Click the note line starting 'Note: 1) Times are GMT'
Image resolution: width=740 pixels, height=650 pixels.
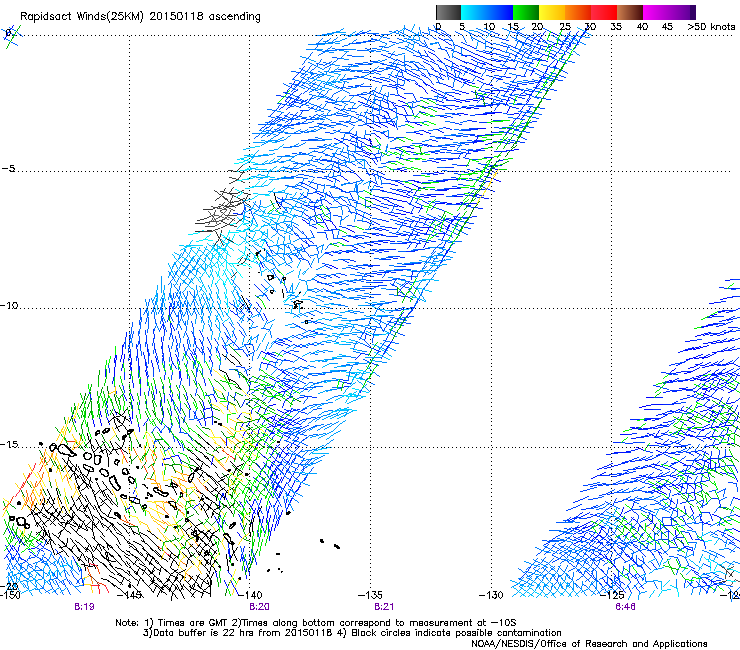tap(316, 623)
